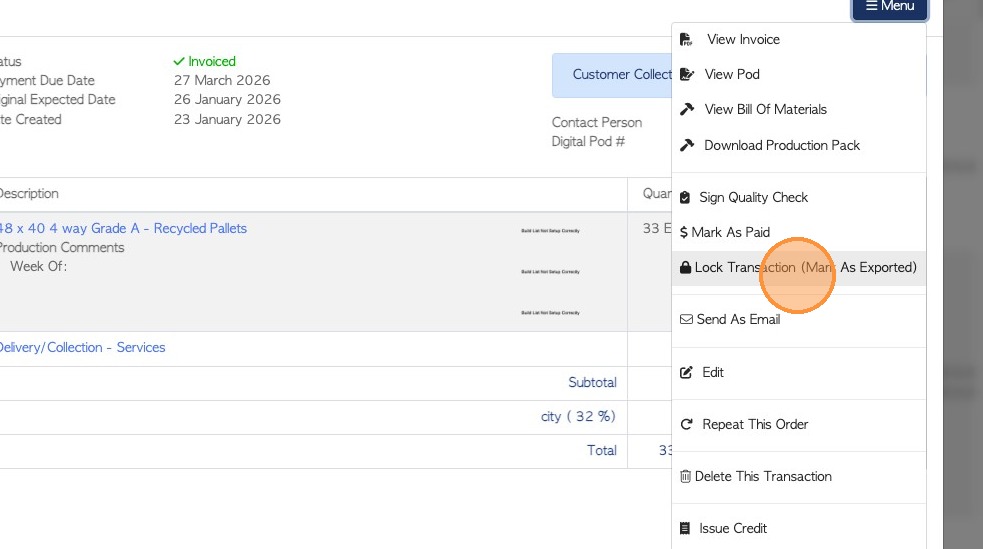
Task: Open the Menu dropdown button
Action: click(889, 7)
